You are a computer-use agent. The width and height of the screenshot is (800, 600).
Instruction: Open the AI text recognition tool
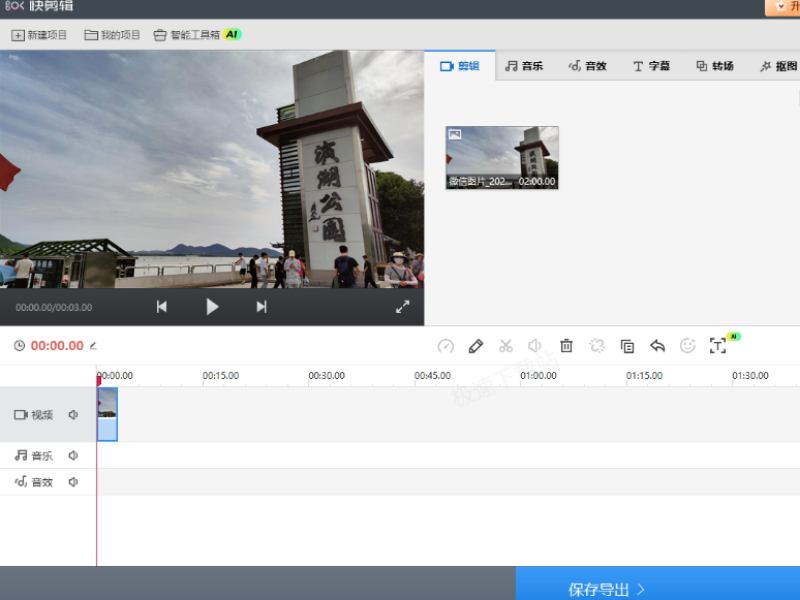pyautogui.click(x=718, y=345)
